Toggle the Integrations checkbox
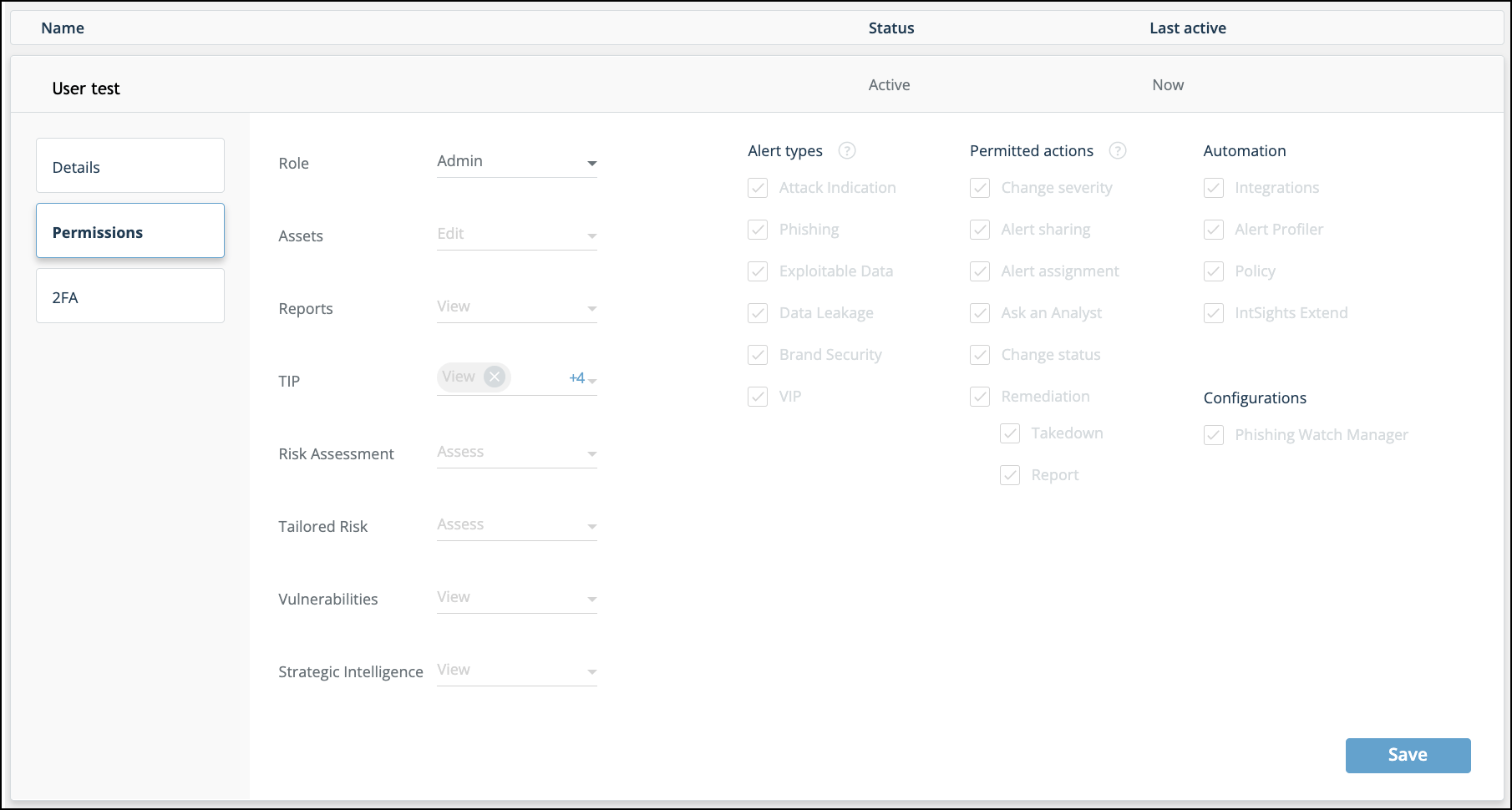Screen dimensions: 1512x810 tap(1214, 188)
